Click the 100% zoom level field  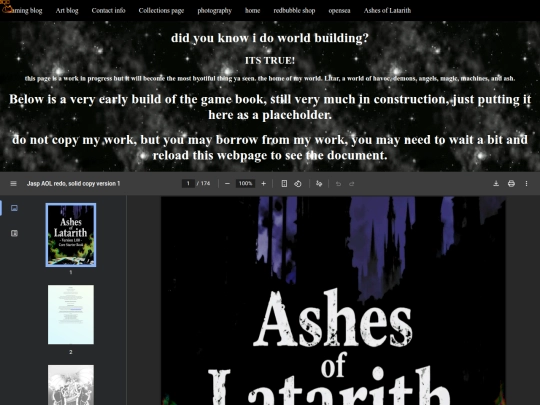245,184
